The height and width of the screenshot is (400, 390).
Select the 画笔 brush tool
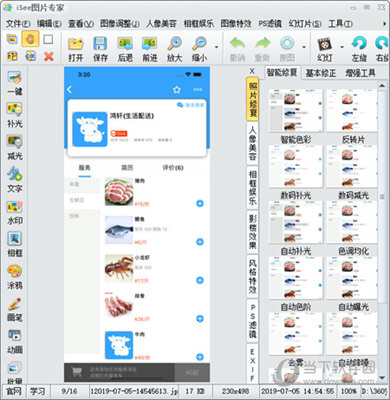point(15,309)
